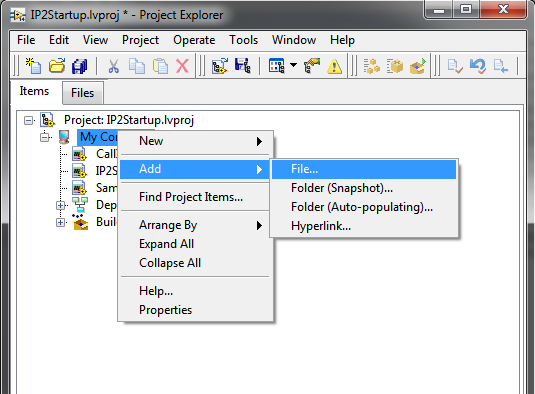This screenshot has height=394, width=535.
Task: Collapse the My Computer tree node
Action: pos(45,137)
